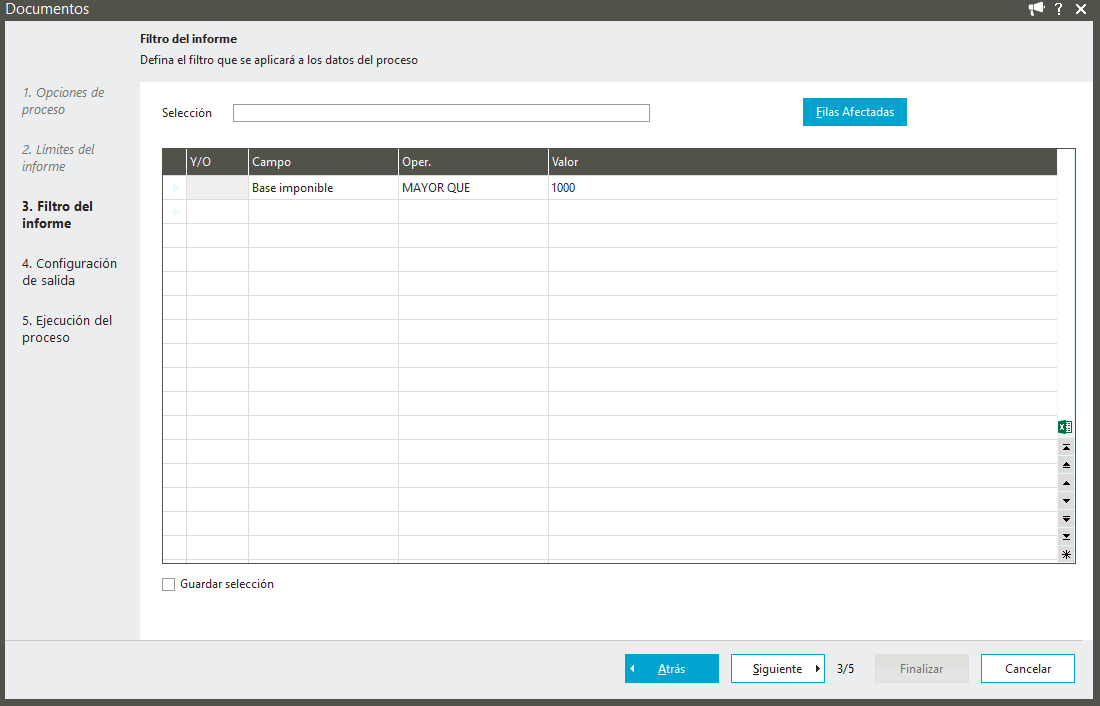Click the new-row asterisk marker
This screenshot has height=706, width=1100.
pyautogui.click(x=175, y=211)
